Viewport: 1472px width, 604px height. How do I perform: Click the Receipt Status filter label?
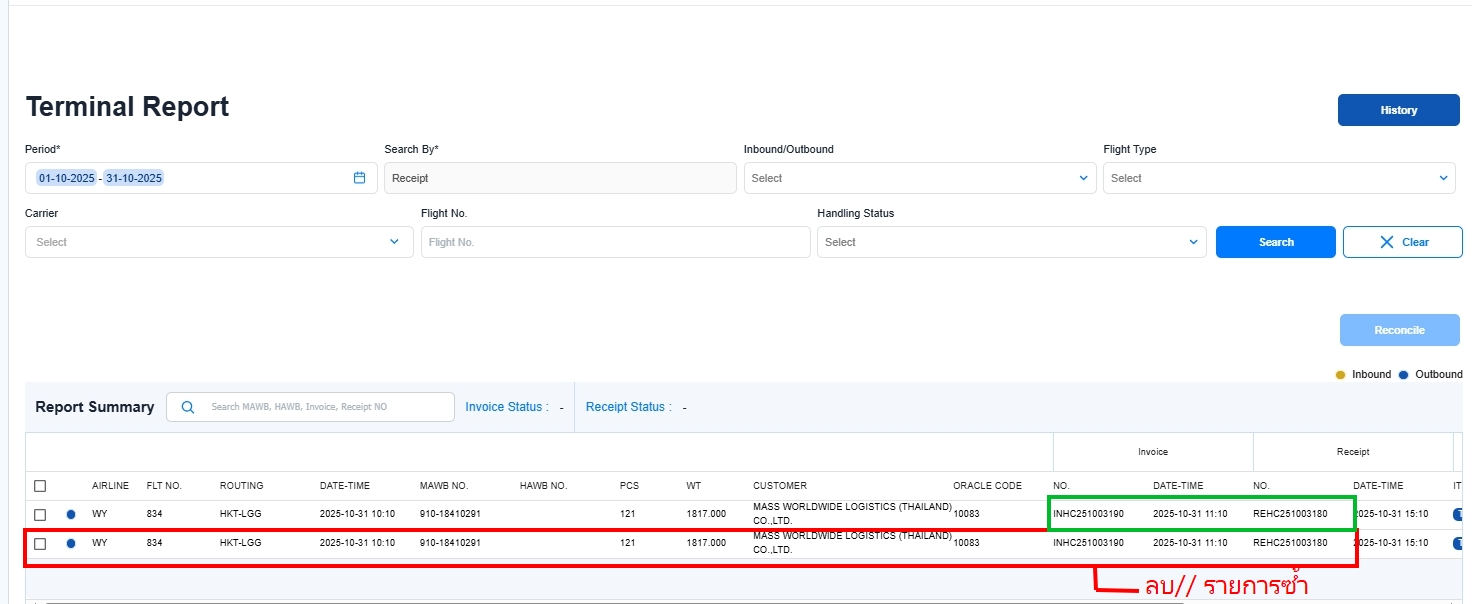[628, 407]
